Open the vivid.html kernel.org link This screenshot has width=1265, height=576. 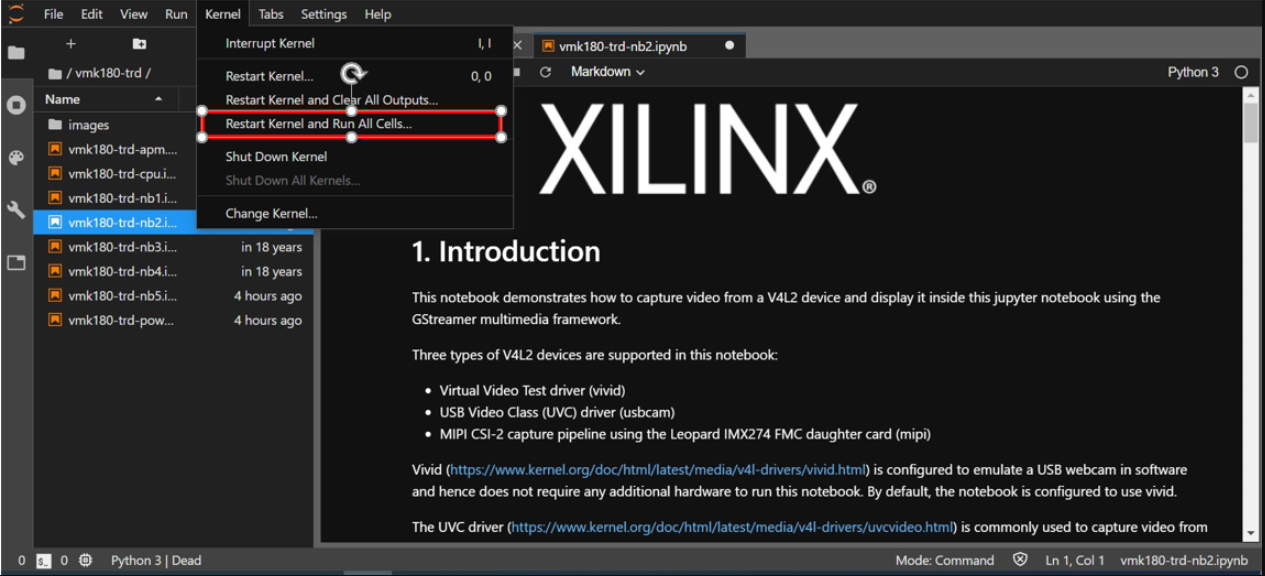point(658,469)
